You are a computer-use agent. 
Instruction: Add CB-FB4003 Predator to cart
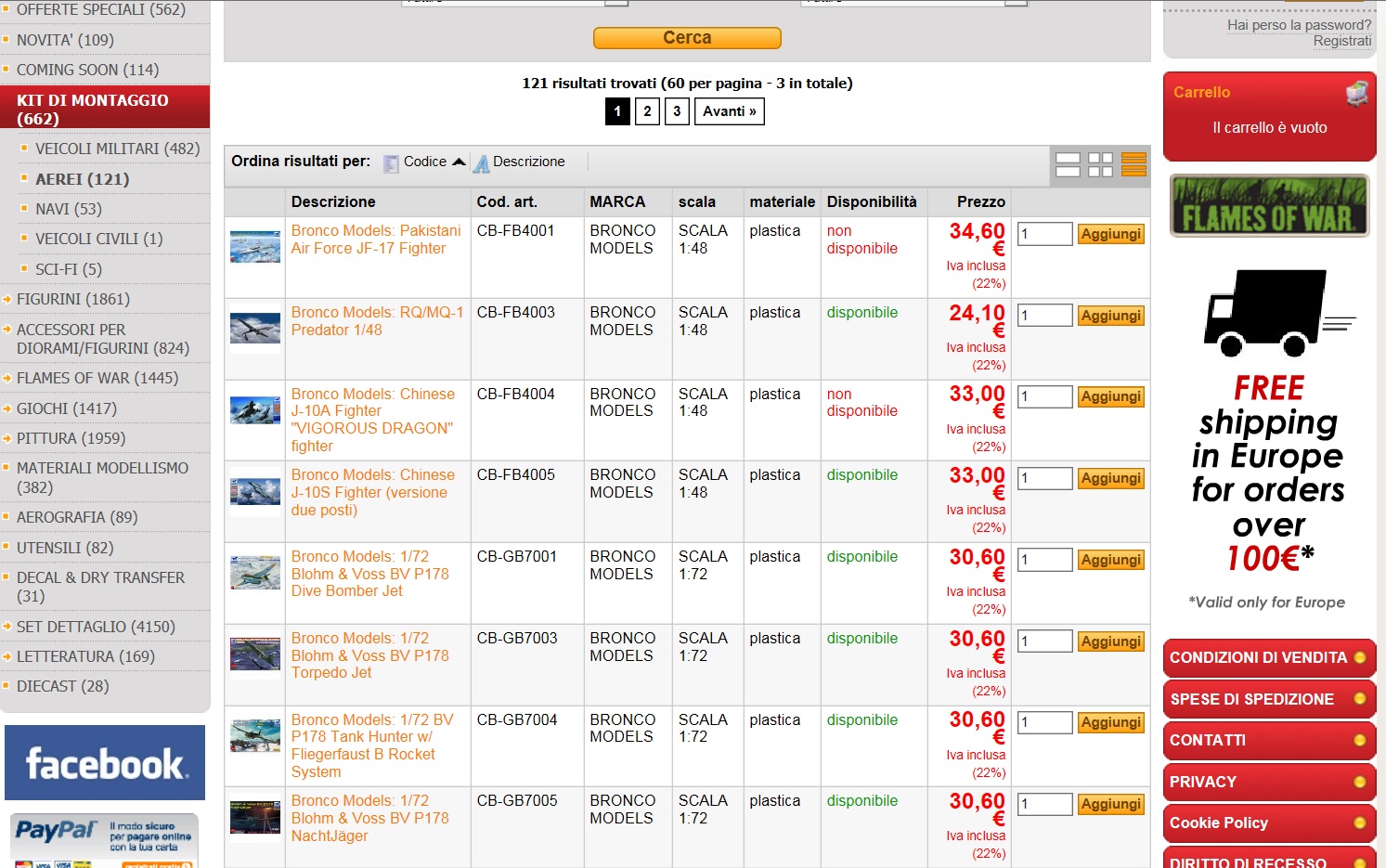pos(1111,316)
